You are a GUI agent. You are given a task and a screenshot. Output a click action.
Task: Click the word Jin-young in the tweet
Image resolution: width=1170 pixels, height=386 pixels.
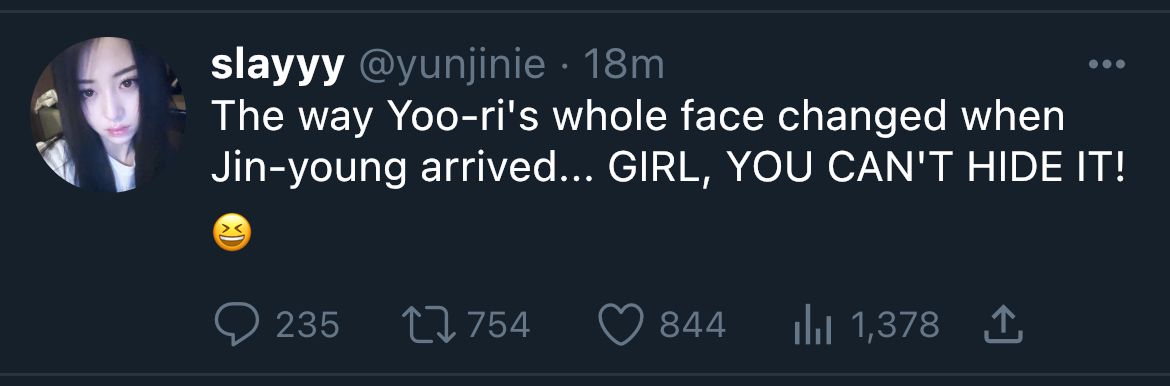click(309, 170)
